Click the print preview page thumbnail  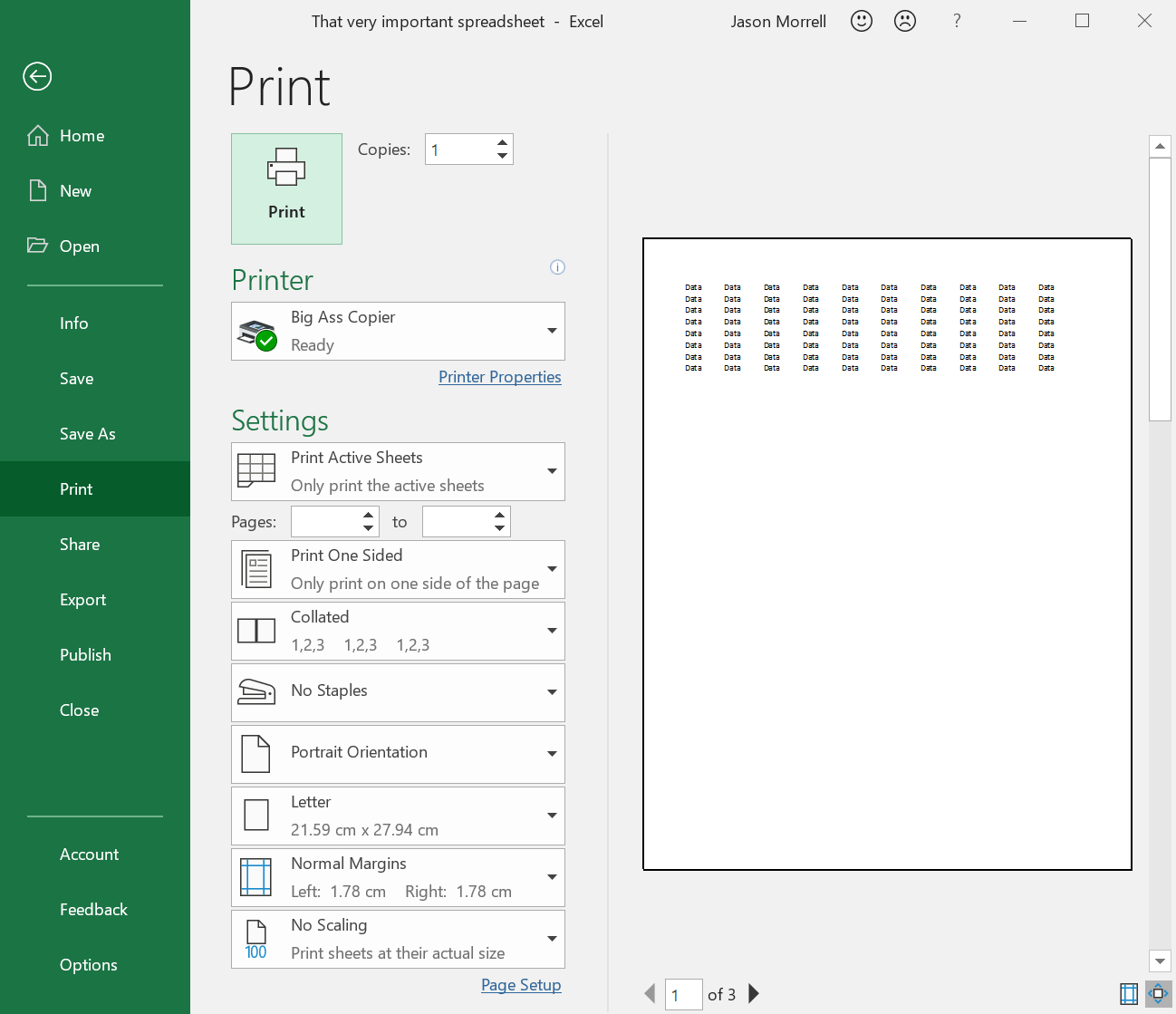coord(887,554)
